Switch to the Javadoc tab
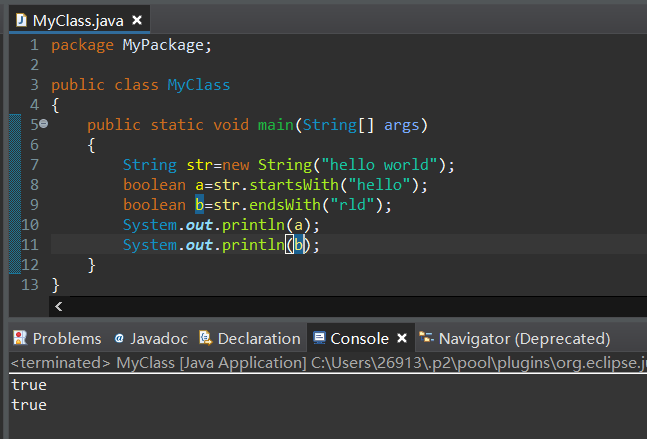This screenshot has width=647, height=439. (151, 338)
